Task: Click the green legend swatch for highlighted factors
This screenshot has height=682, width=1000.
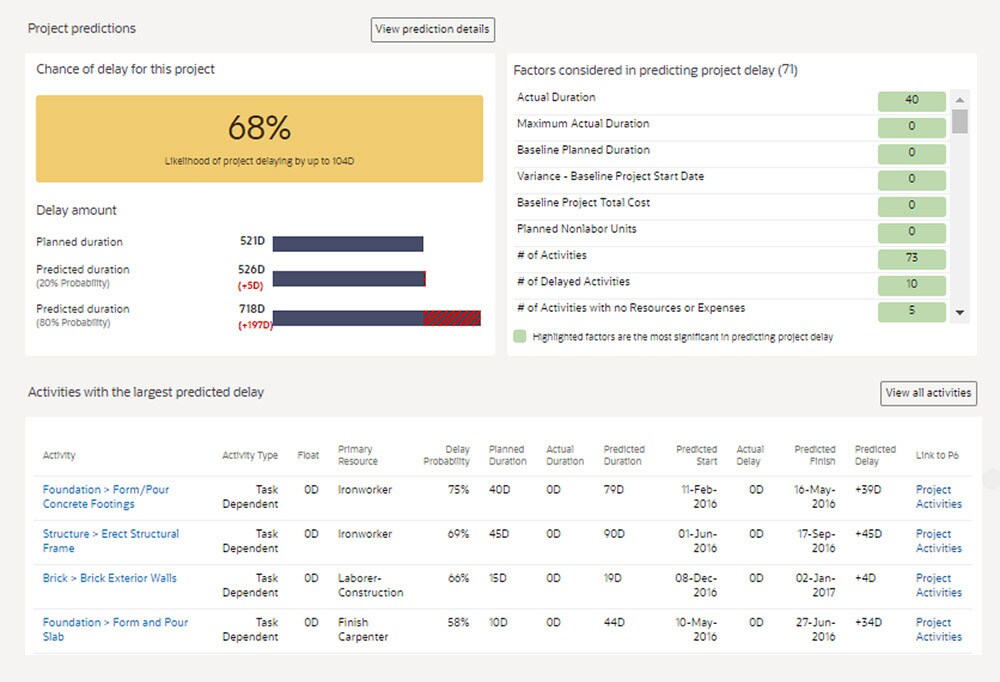Action: click(x=519, y=338)
